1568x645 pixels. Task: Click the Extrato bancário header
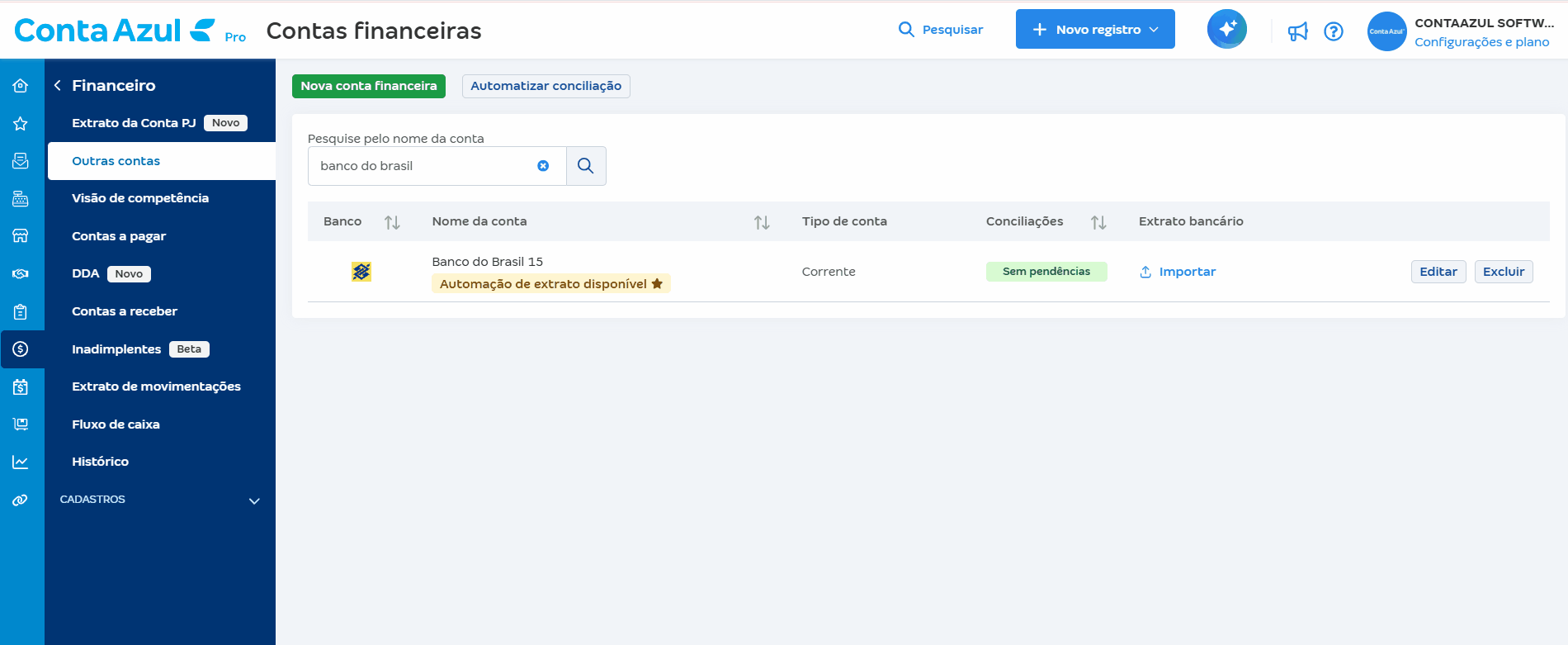1191,221
